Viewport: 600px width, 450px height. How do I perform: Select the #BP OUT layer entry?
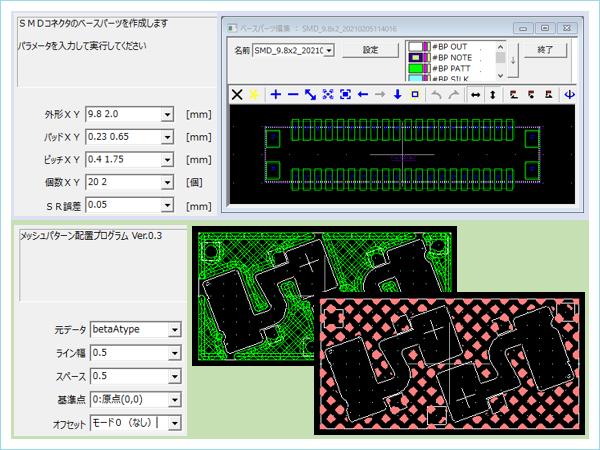(x=450, y=47)
